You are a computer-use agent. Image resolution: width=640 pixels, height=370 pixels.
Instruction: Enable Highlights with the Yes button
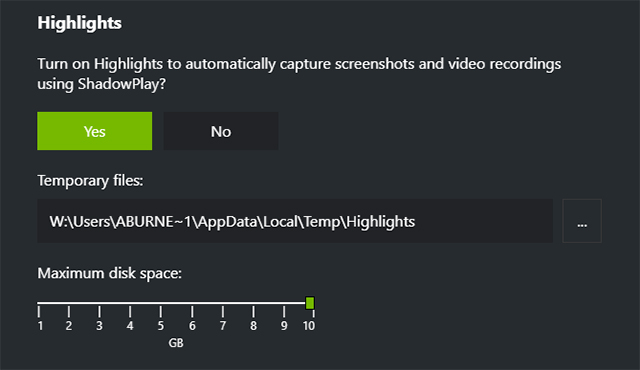coord(94,131)
